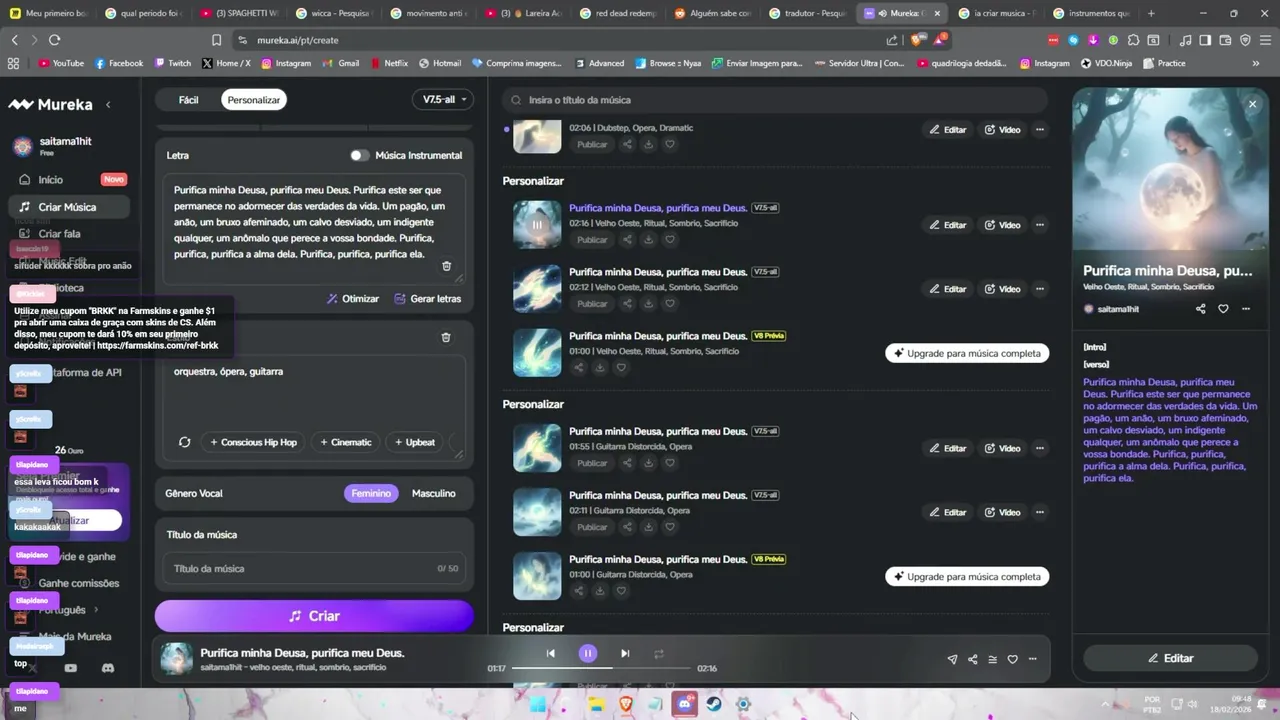Open Mureka YouTube link in sidebar

pyautogui.click(x=70, y=668)
